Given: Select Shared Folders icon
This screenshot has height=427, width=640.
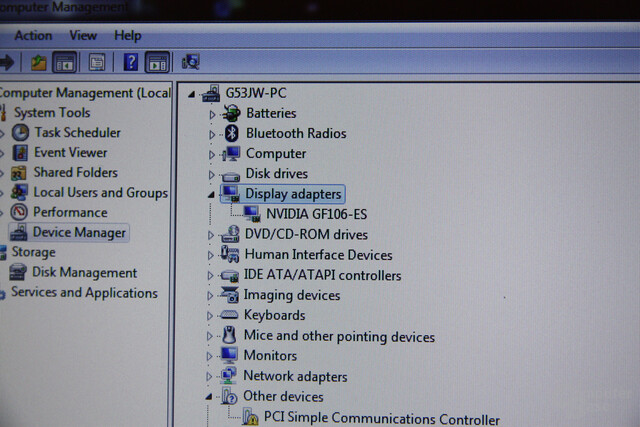Looking at the screenshot, I should click(x=19, y=173).
